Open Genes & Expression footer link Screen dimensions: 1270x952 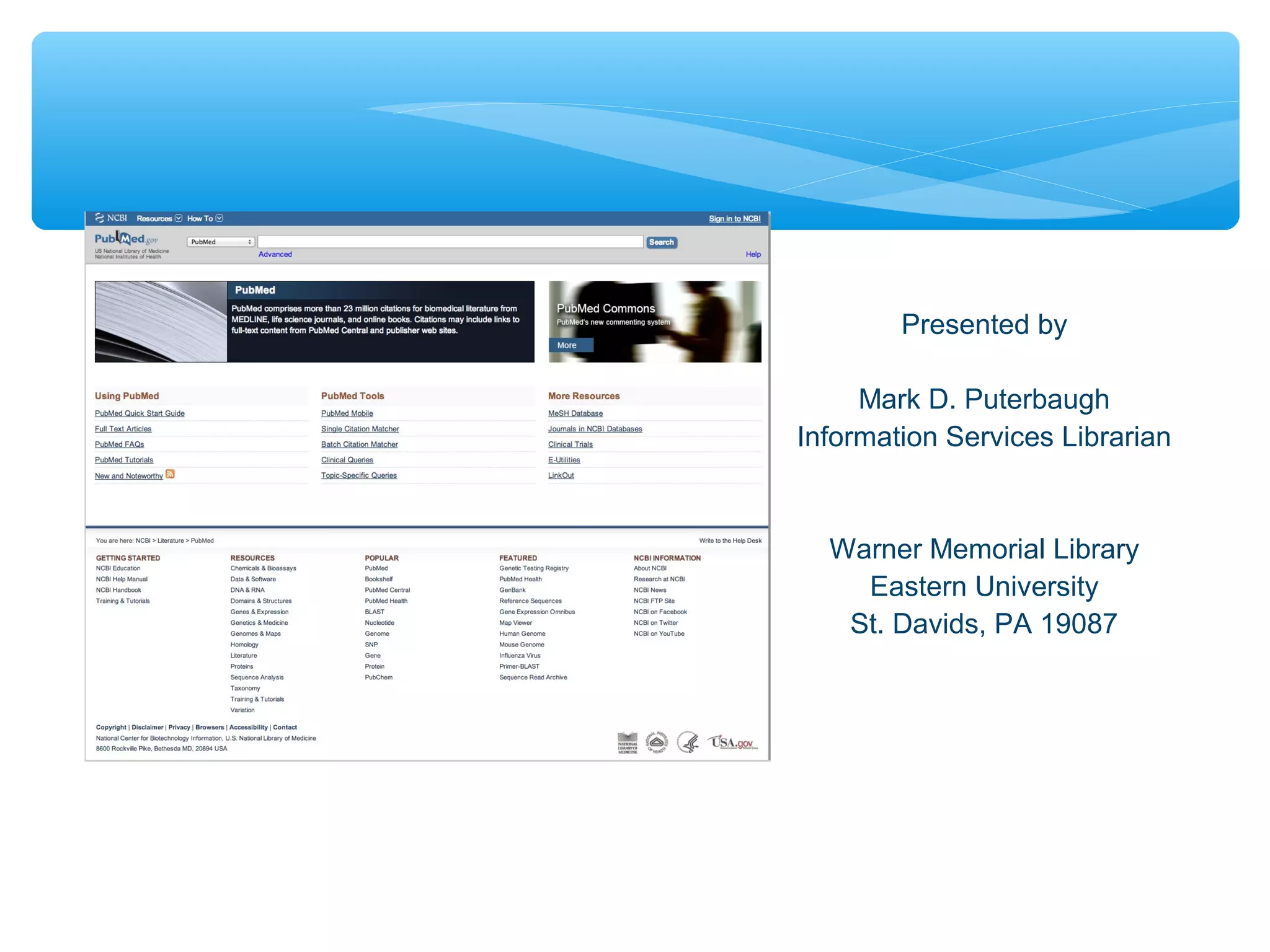click(x=259, y=612)
